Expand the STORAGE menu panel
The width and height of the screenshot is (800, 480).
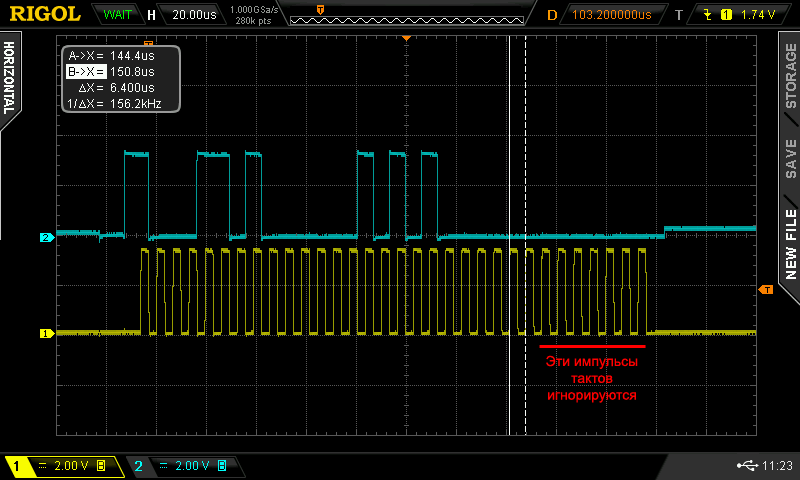[x=790, y=77]
